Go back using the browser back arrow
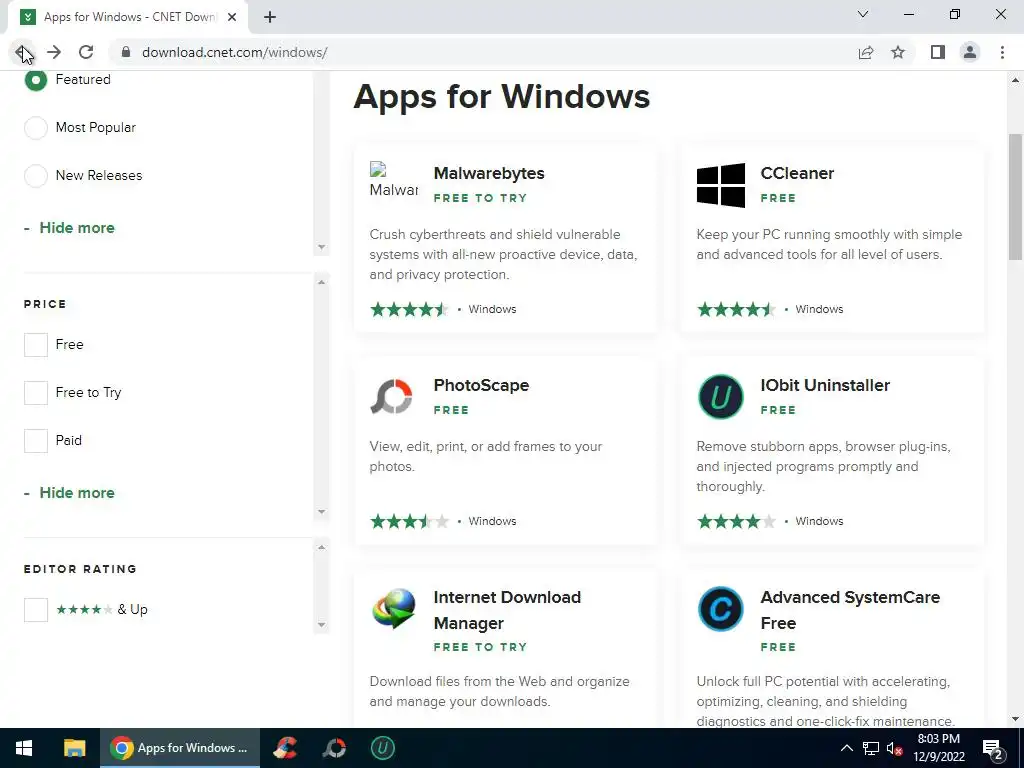 tap(22, 52)
